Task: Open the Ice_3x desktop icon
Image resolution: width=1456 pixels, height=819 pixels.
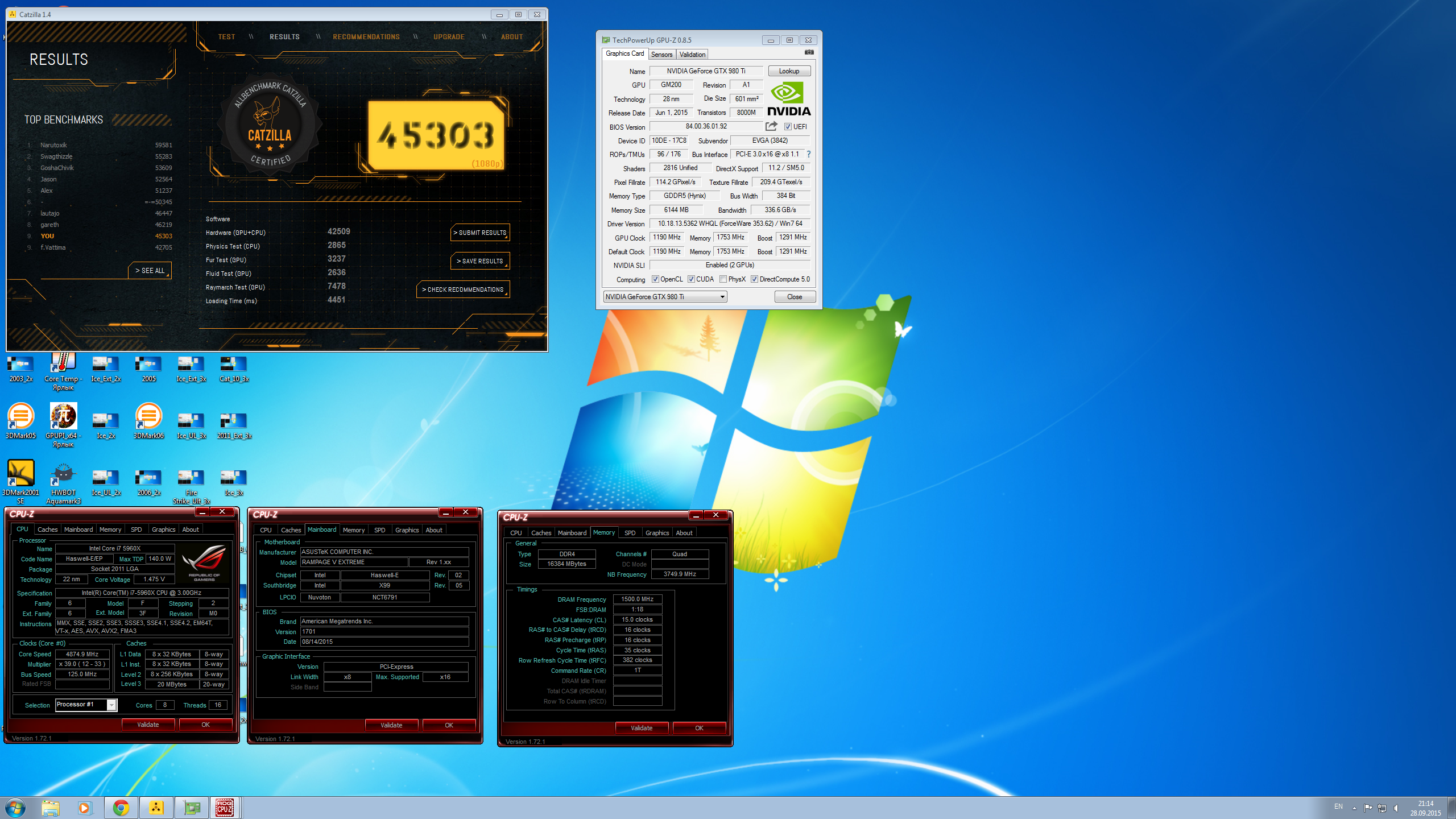Action: pos(234,482)
